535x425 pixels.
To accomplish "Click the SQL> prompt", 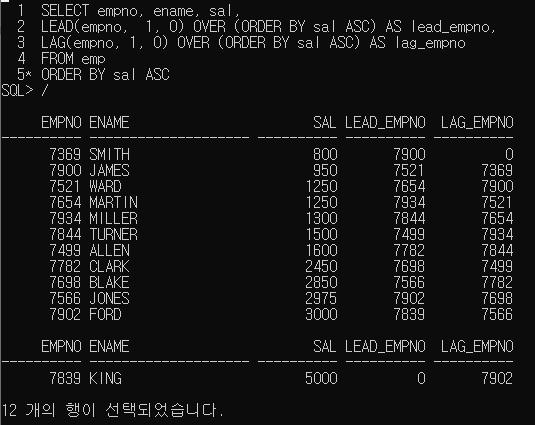I will tap(17, 90).
